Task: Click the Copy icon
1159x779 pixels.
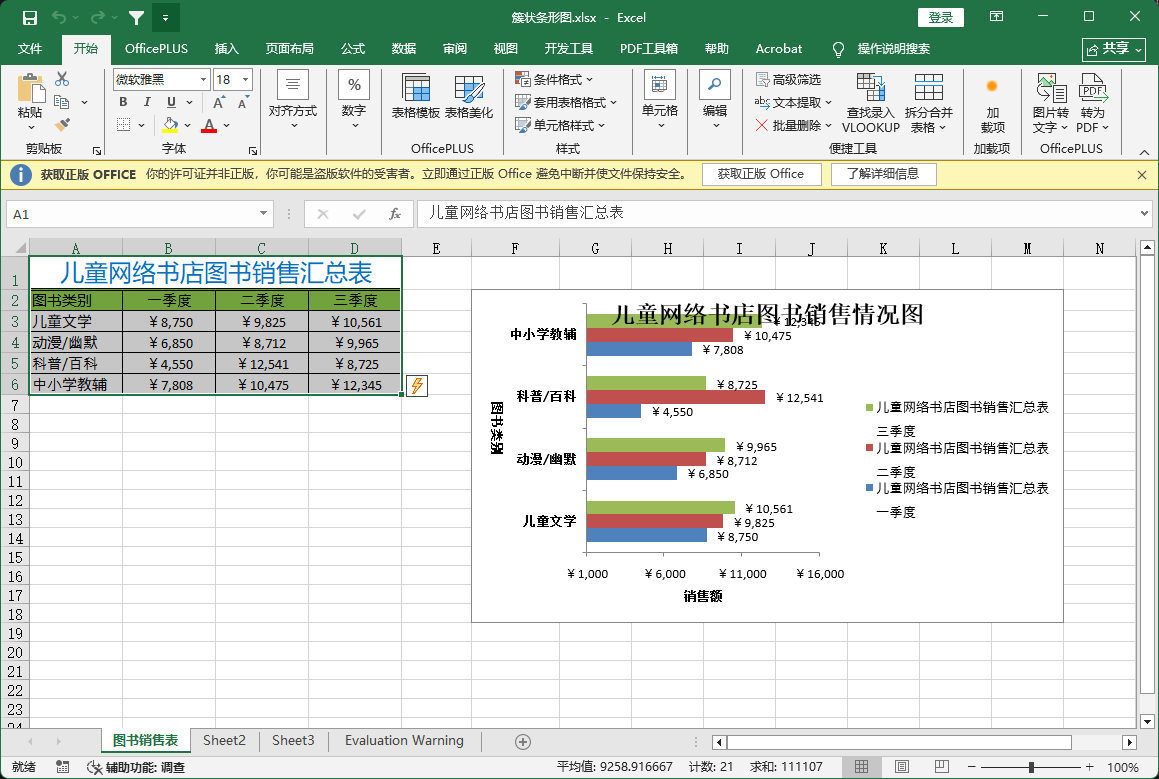Action: (x=62, y=102)
